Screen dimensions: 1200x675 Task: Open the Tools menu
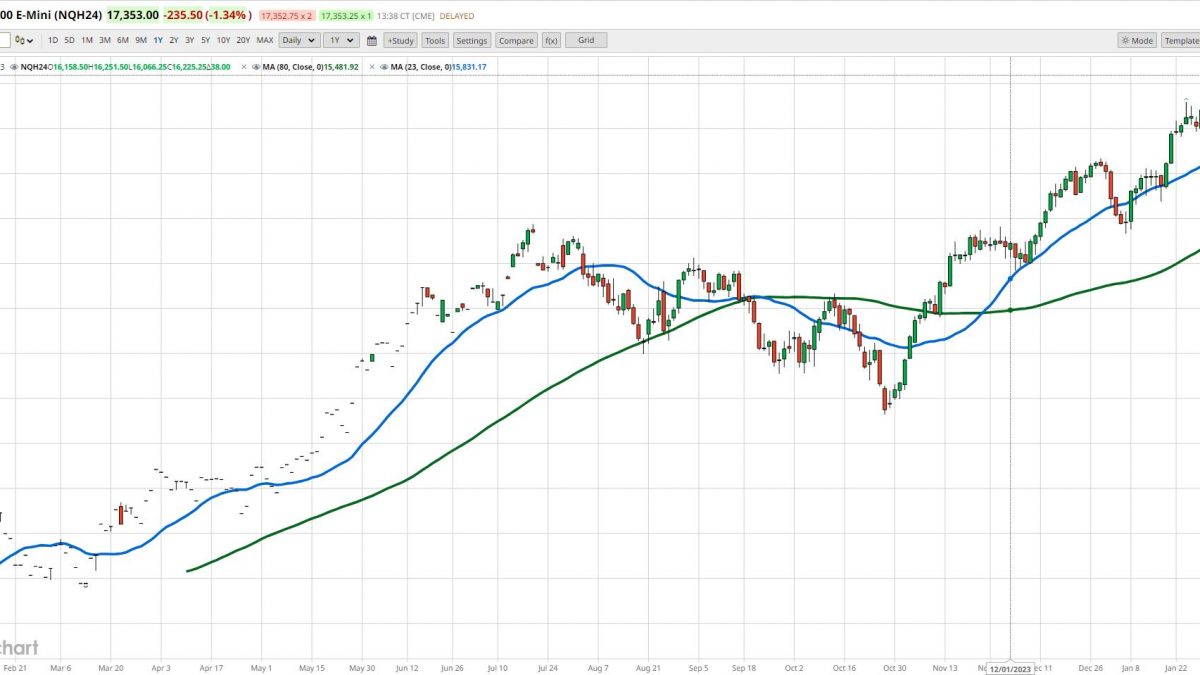point(435,40)
